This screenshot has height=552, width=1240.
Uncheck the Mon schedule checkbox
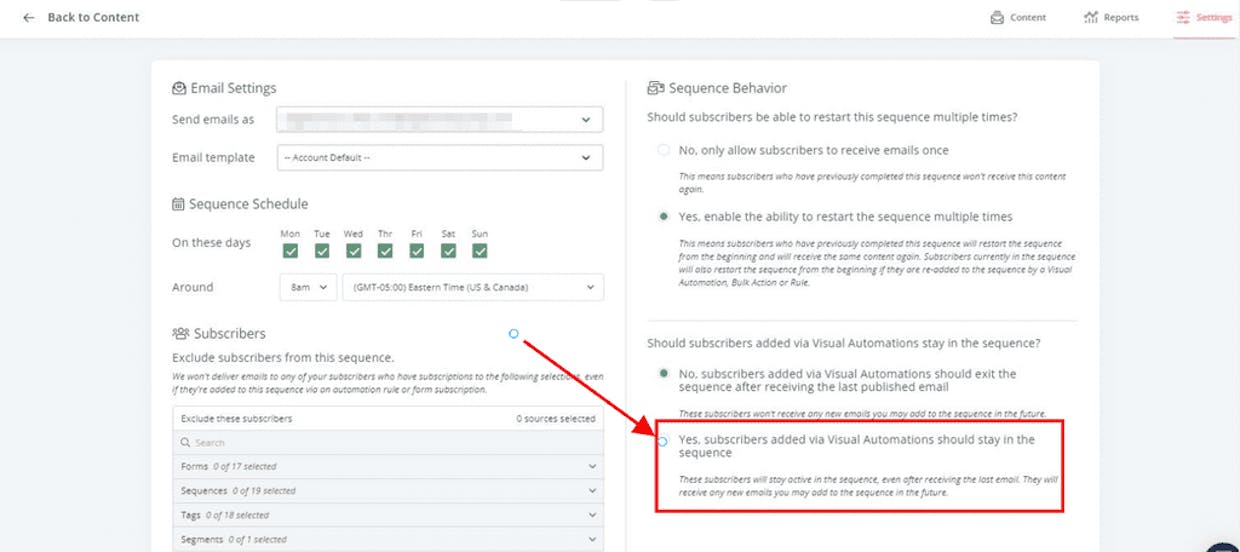(x=290, y=251)
